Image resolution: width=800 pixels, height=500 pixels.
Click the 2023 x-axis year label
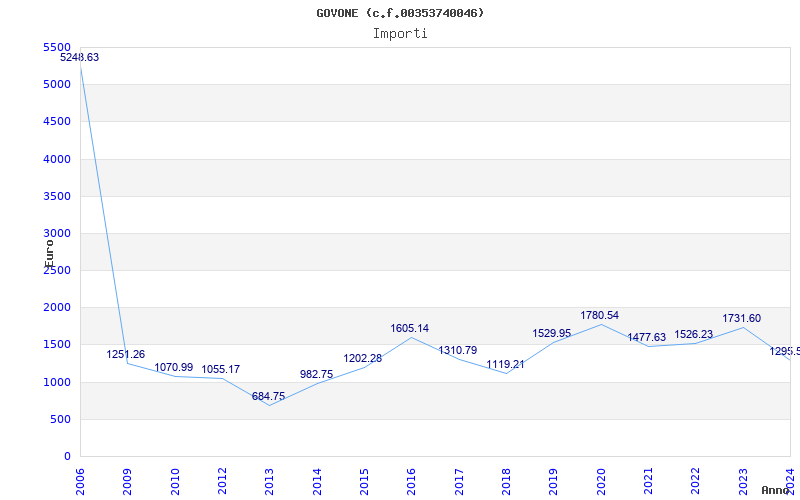tap(743, 482)
